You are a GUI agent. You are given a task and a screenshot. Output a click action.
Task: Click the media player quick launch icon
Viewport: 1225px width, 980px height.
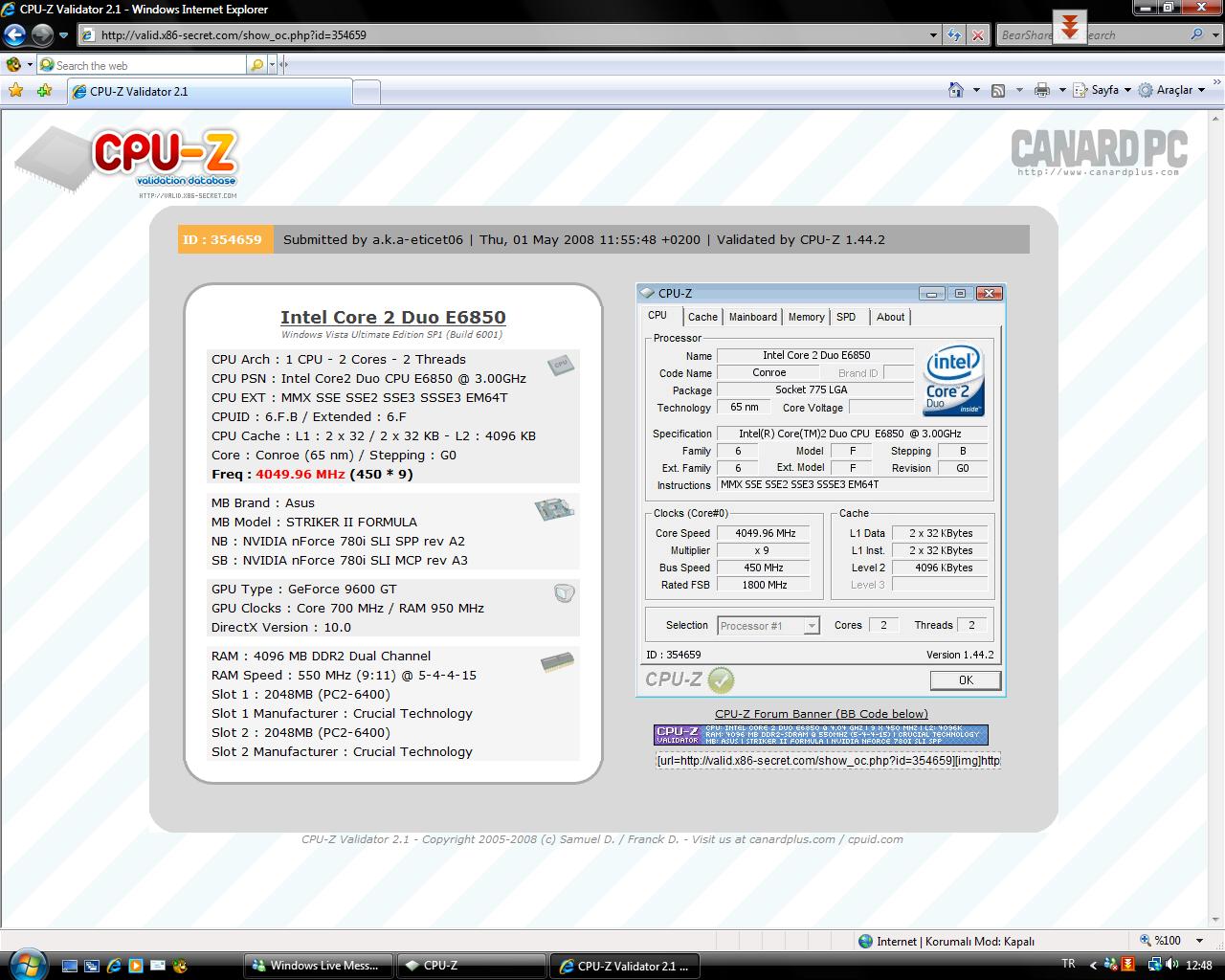(136, 966)
